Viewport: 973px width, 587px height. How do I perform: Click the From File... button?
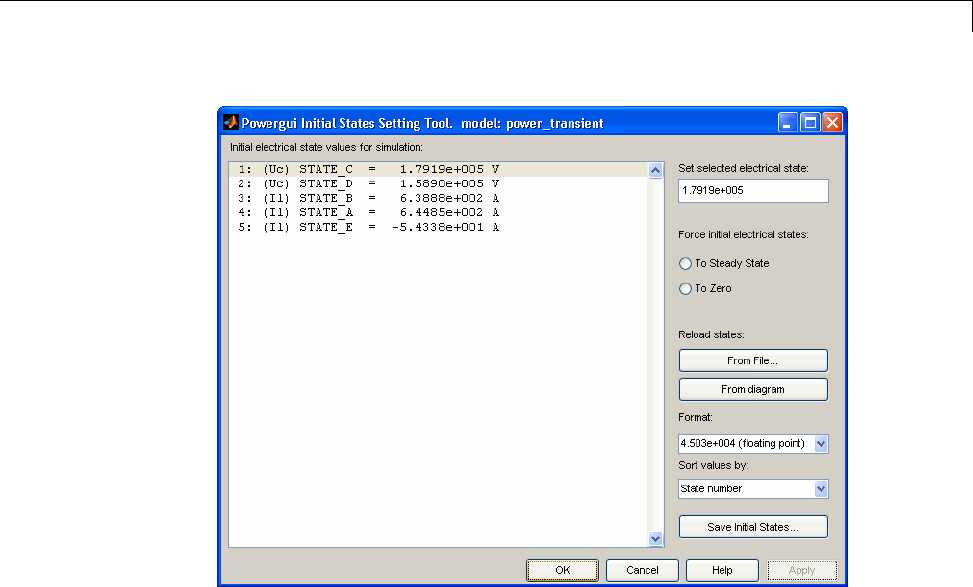[x=753, y=361]
